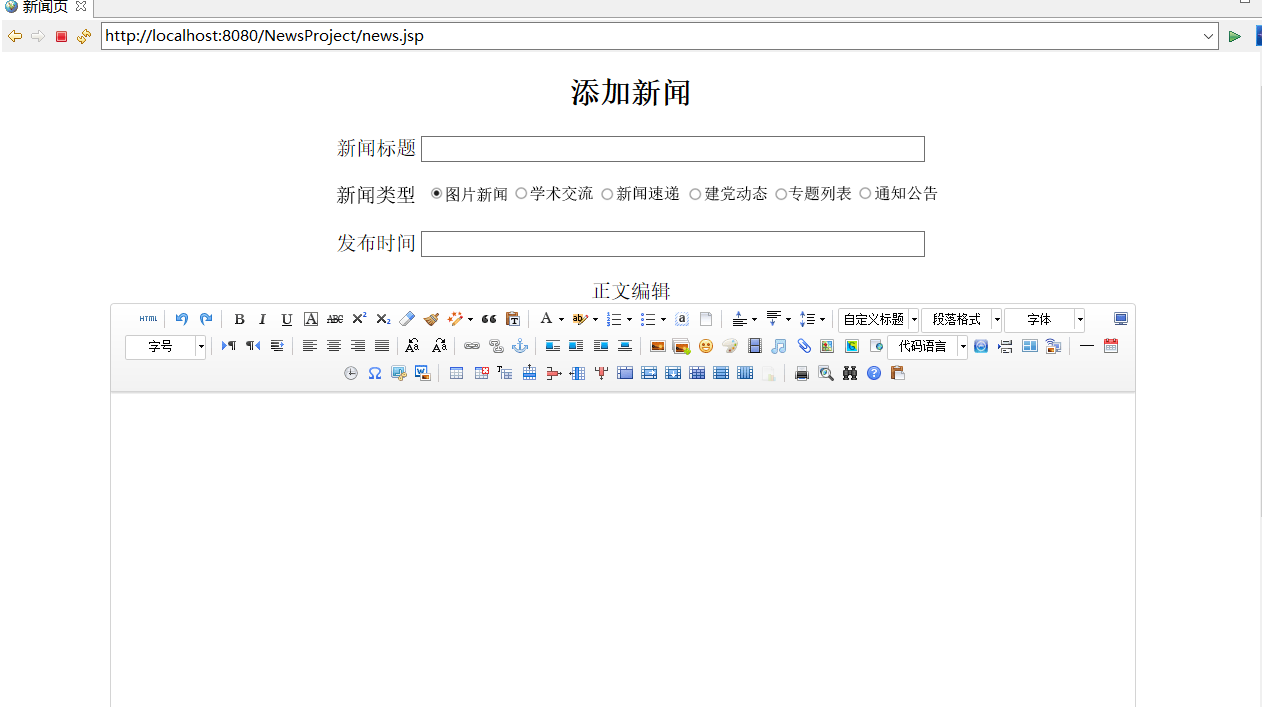1262x707 pixels.
Task: Click the HTML source view icon
Action: pyautogui.click(x=148, y=319)
